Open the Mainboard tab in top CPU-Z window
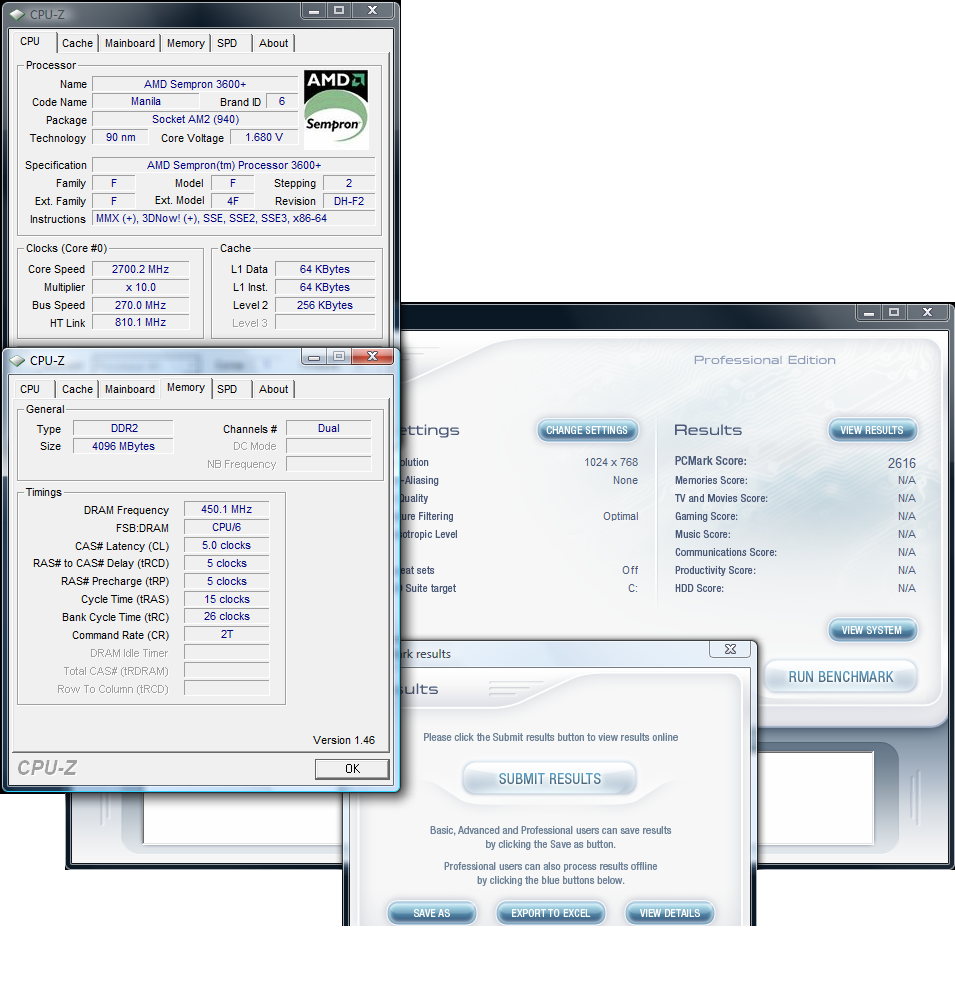Viewport: 955px width, 996px height. 130,43
